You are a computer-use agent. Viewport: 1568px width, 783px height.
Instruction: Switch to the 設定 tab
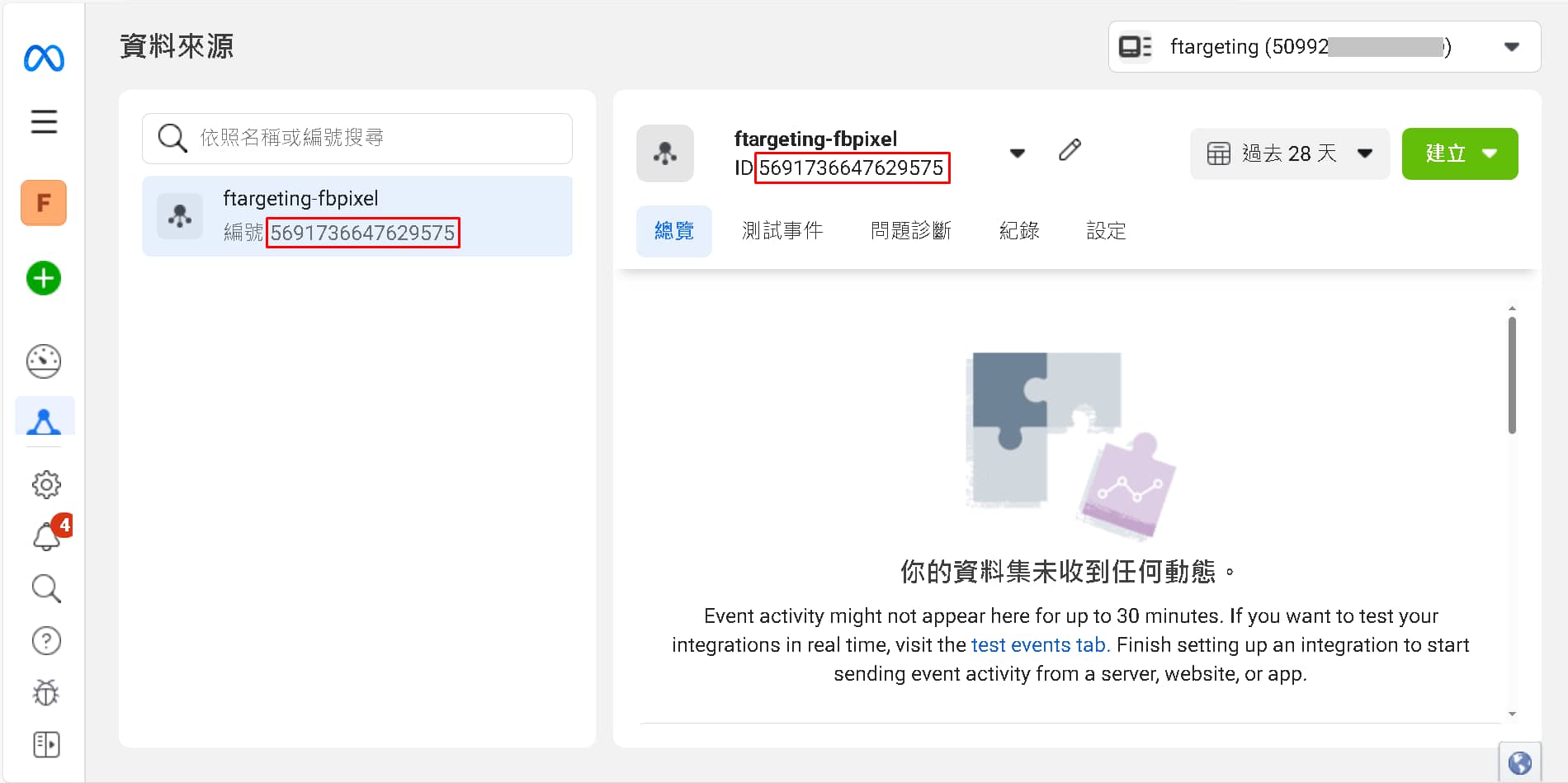pyautogui.click(x=1106, y=231)
